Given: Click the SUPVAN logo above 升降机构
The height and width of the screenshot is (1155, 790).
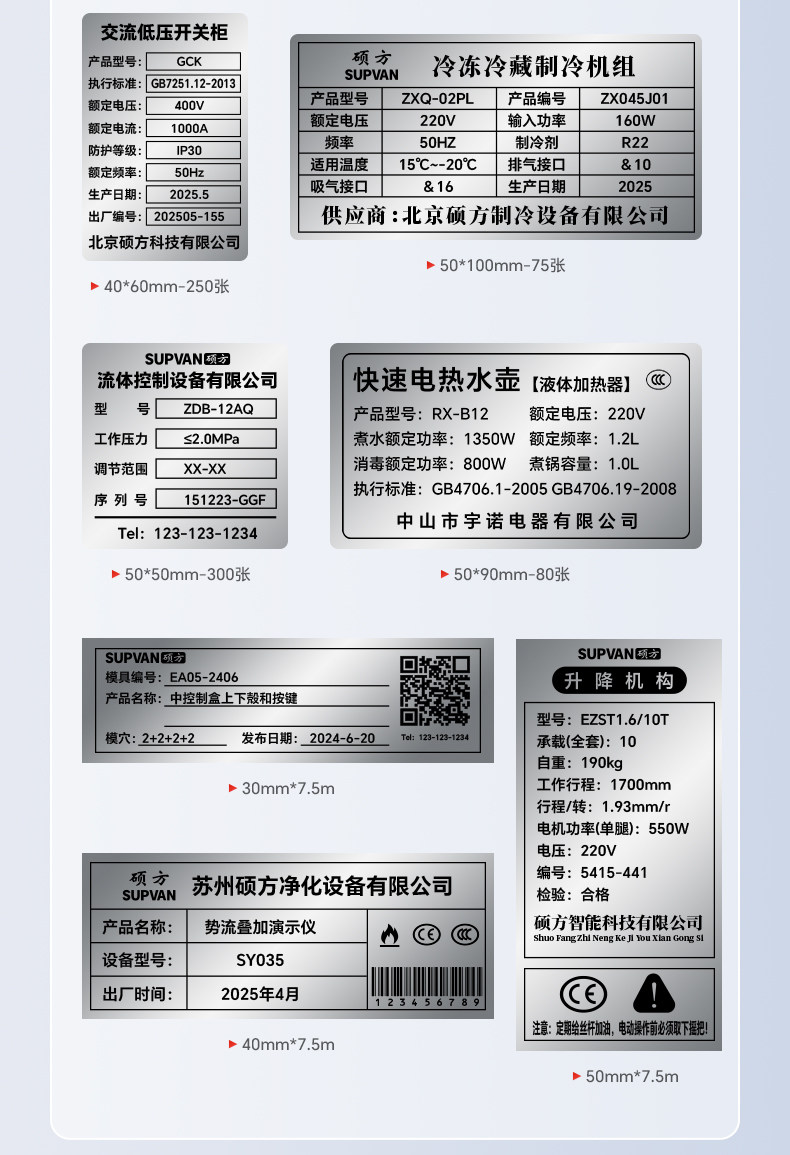Looking at the screenshot, I should click(x=619, y=653).
